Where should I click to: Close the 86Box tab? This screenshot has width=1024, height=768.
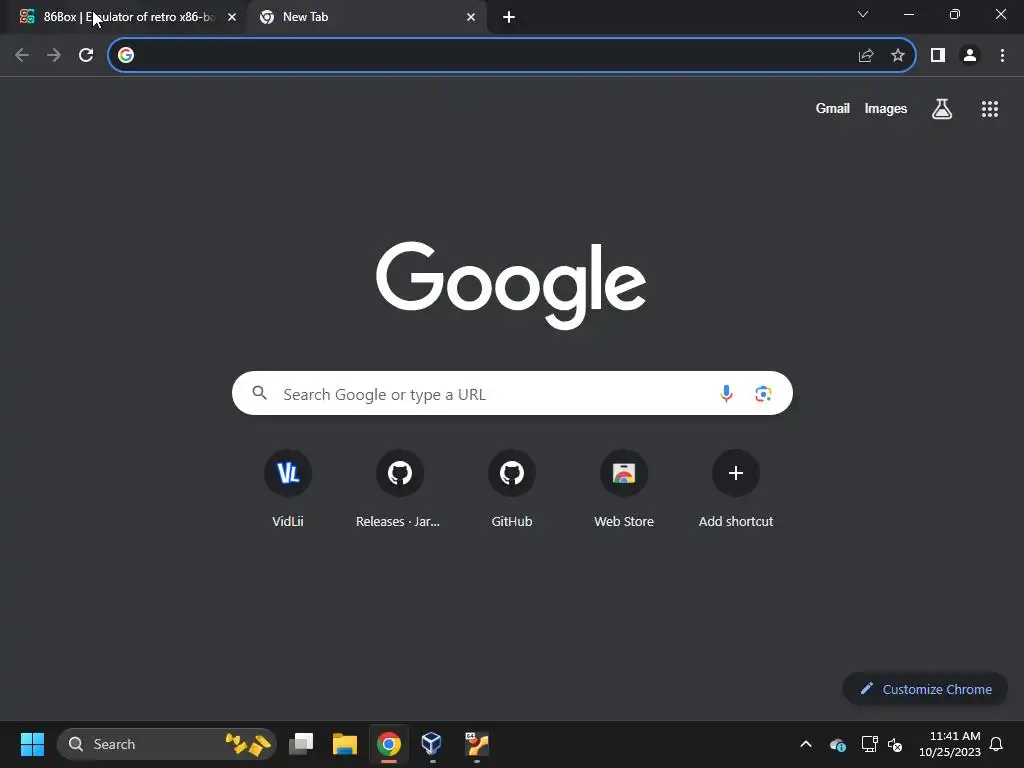click(x=232, y=17)
